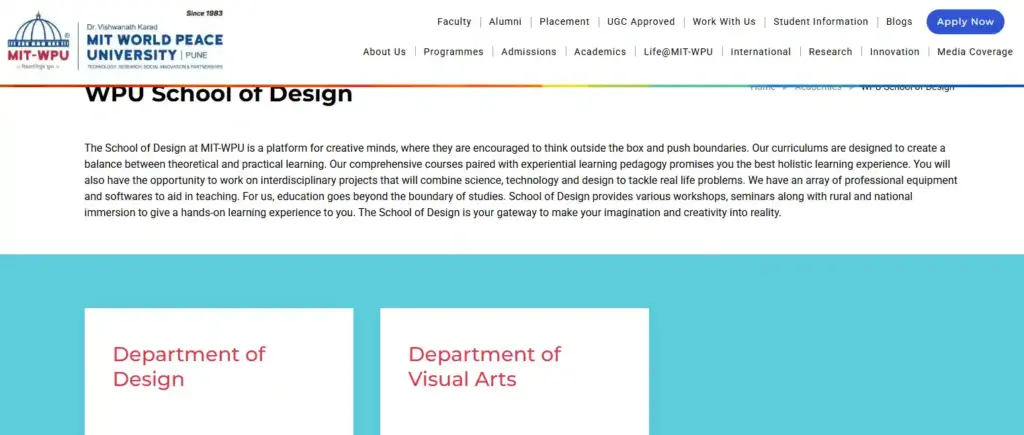Go to the Alumni page
This screenshot has height=435, width=1024.
click(x=505, y=22)
